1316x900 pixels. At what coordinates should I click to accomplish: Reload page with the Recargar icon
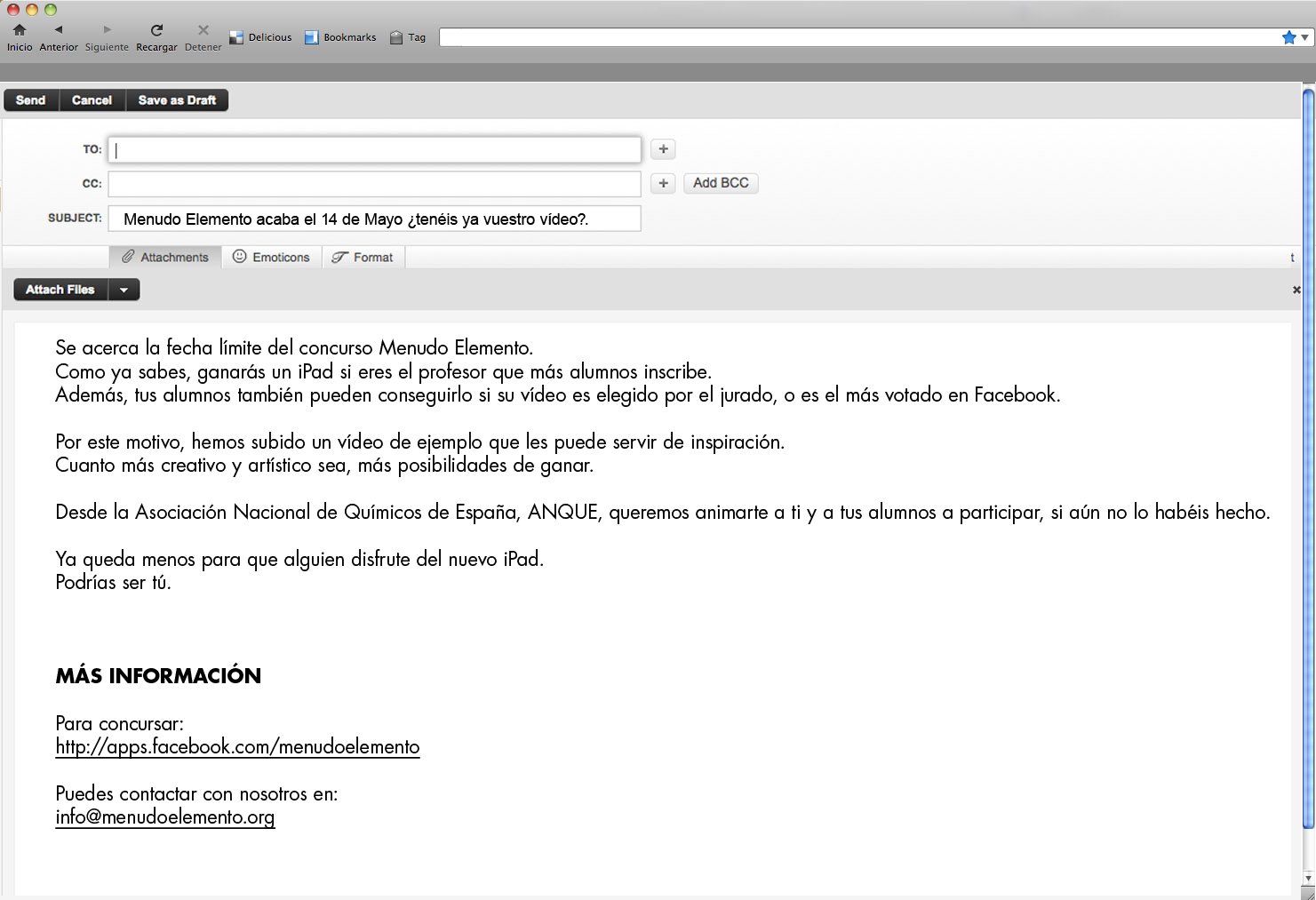tap(156, 30)
